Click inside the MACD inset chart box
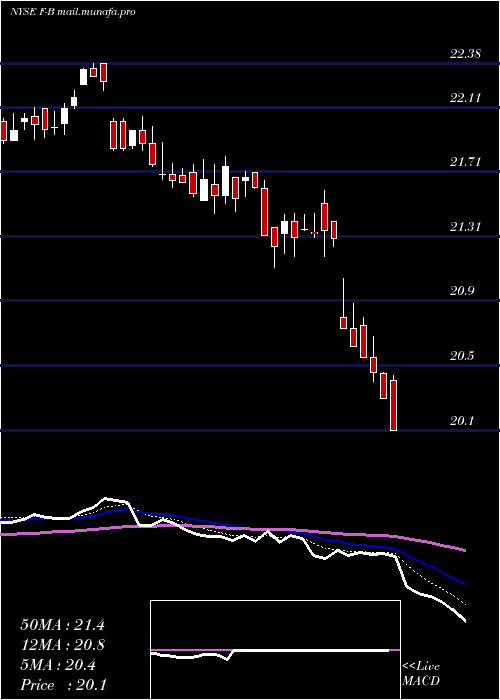The image size is (500, 700). [x=275, y=650]
